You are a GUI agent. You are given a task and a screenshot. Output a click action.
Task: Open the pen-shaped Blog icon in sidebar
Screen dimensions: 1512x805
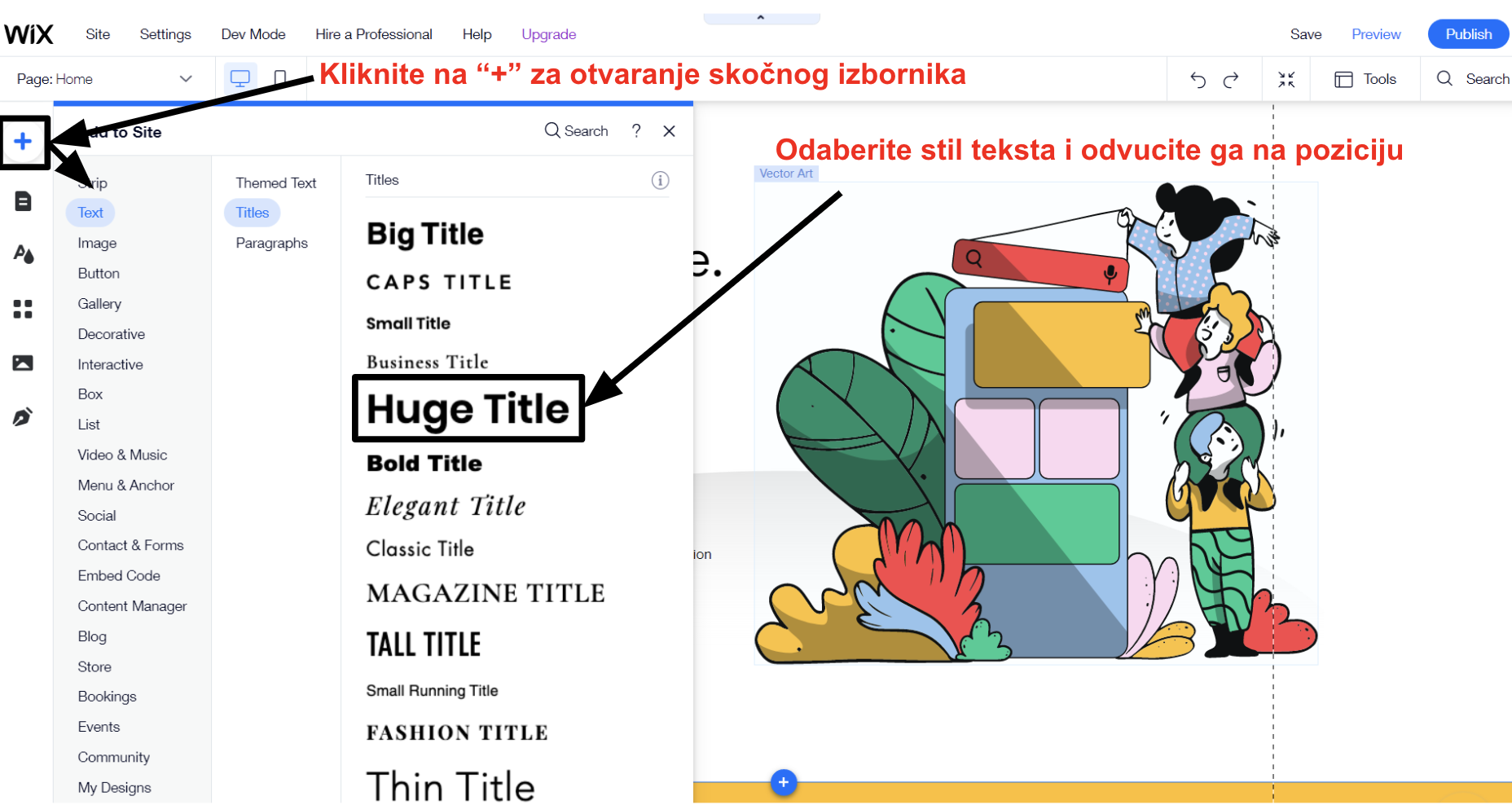point(23,417)
